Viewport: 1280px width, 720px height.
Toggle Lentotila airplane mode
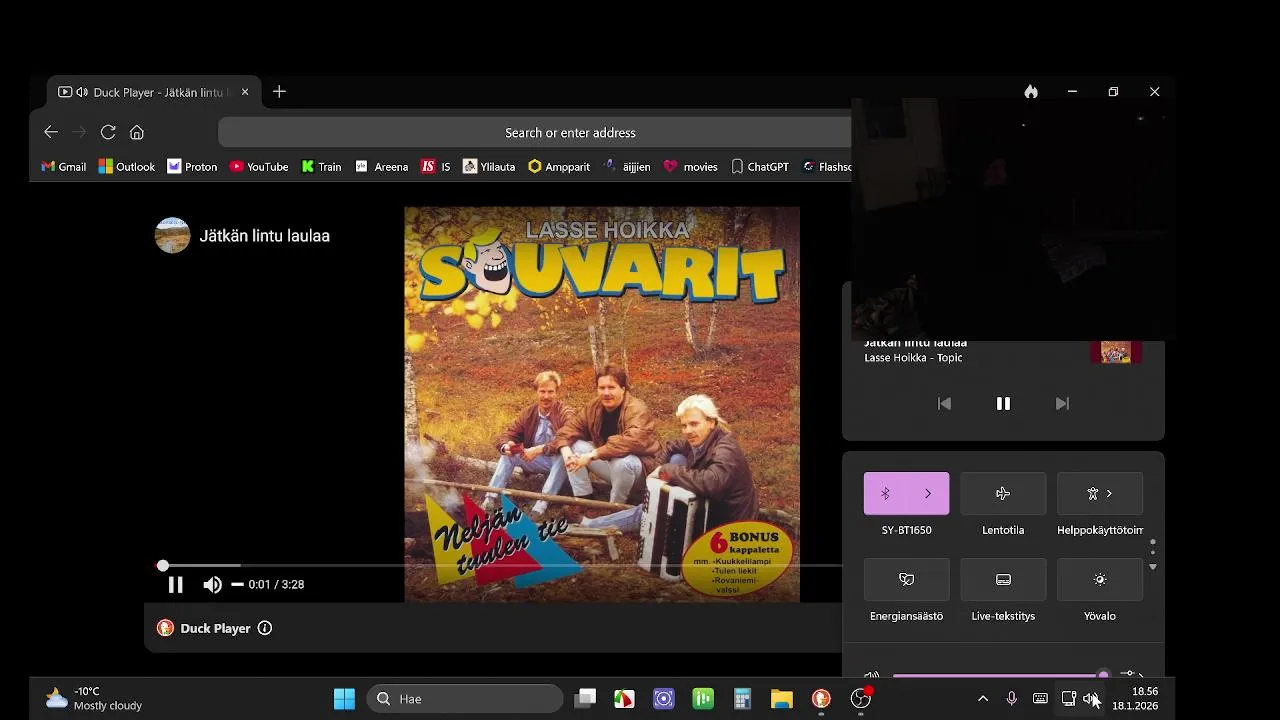tap(1003, 493)
